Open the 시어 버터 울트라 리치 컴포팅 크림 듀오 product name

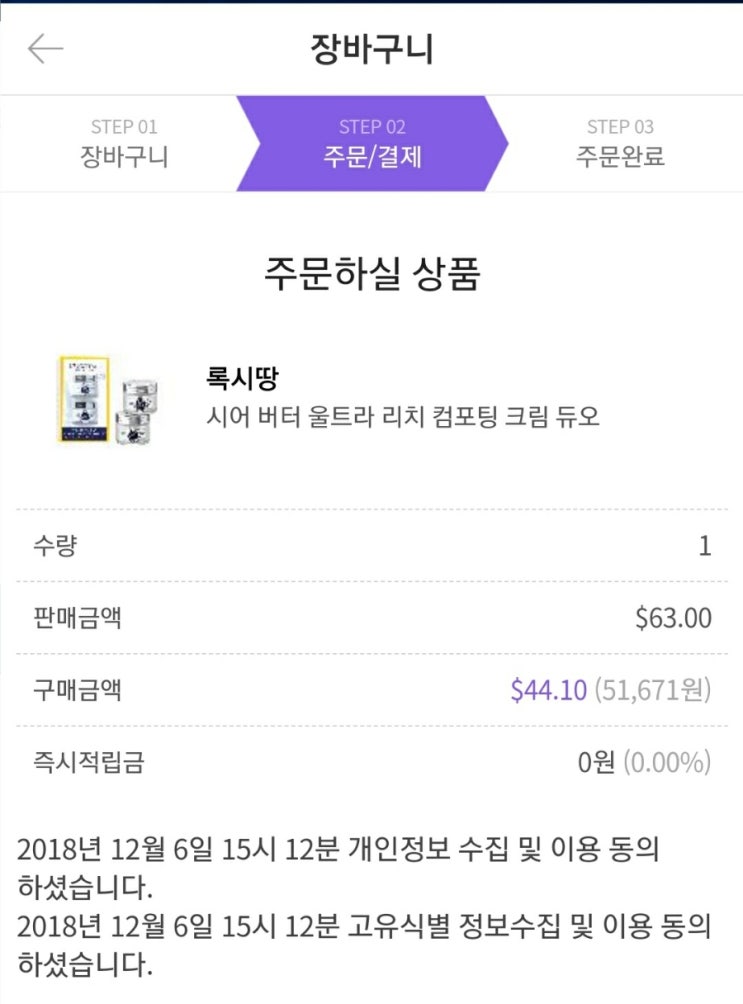[x=401, y=416]
